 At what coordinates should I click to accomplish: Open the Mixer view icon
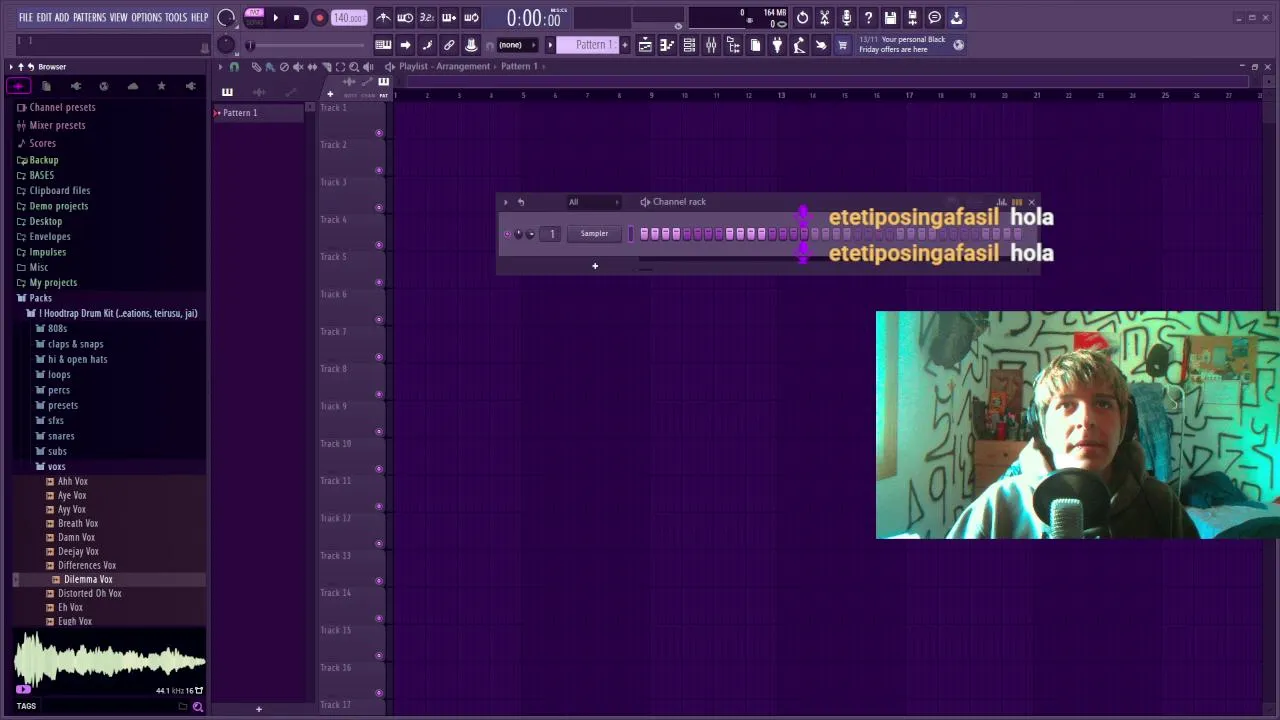711,45
